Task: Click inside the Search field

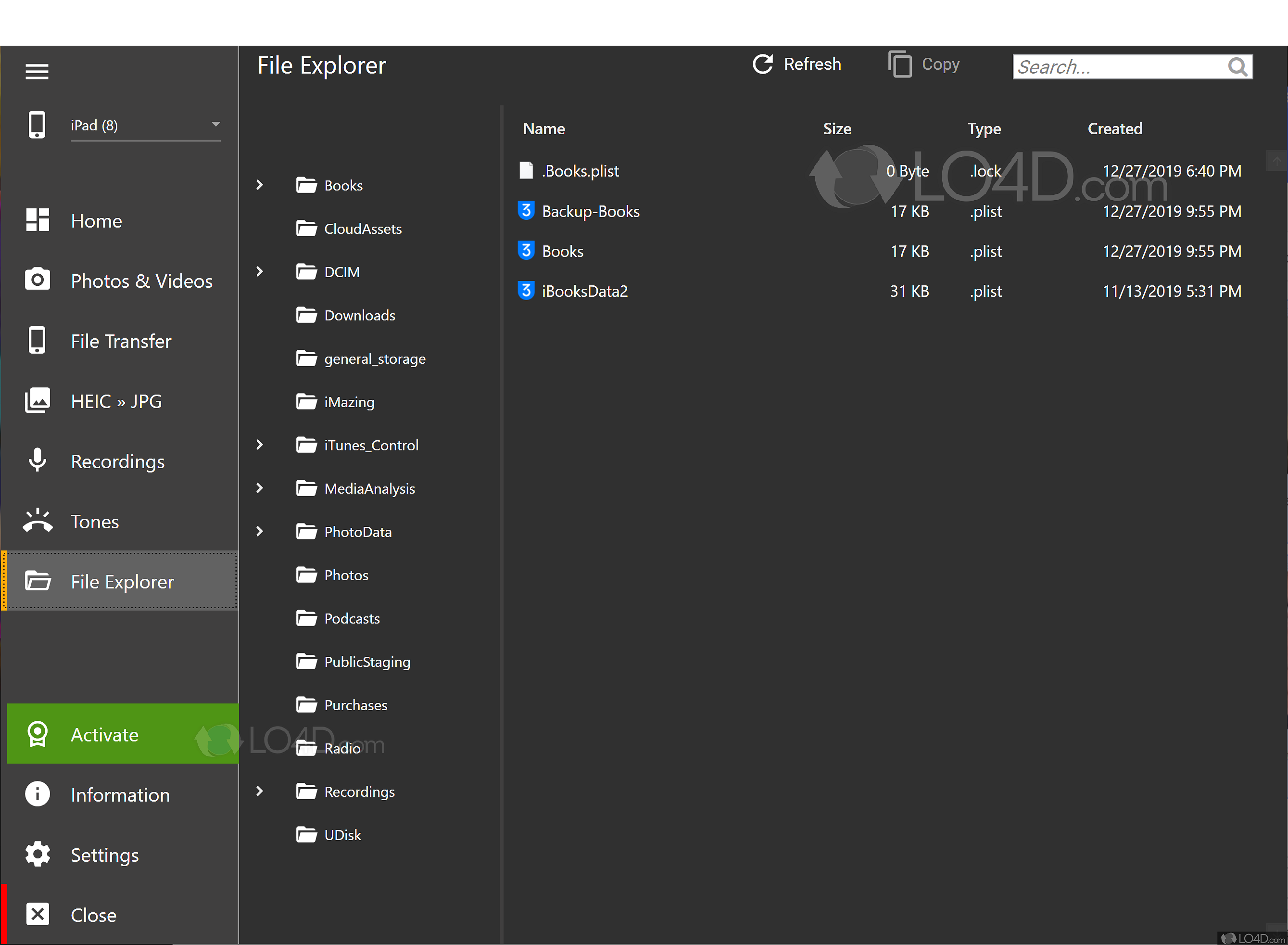Action: (1121, 67)
